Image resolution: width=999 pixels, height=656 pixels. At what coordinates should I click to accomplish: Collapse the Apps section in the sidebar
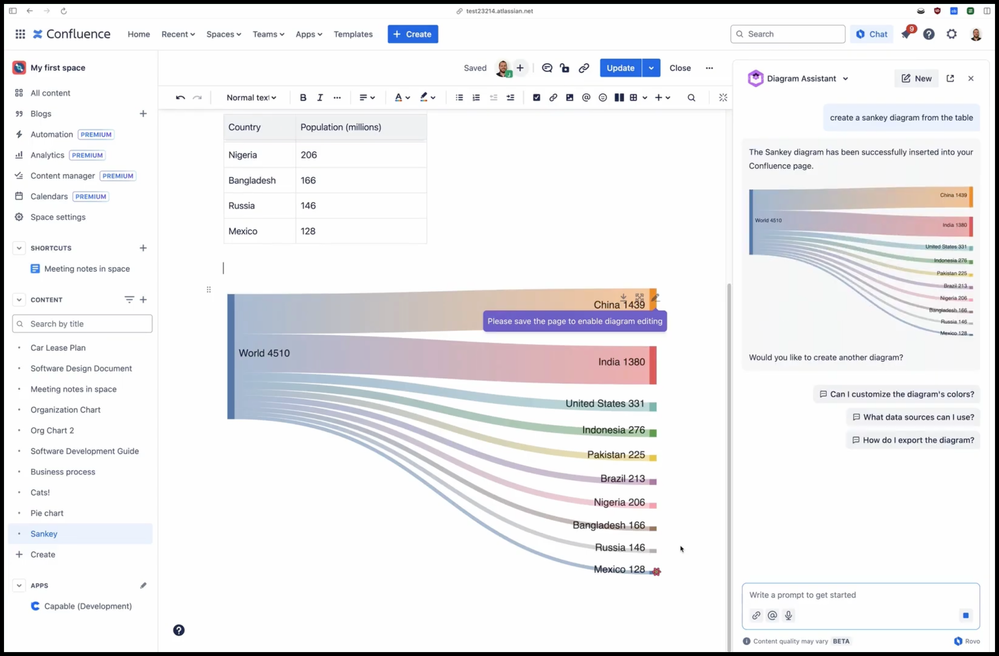tap(19, 585)
